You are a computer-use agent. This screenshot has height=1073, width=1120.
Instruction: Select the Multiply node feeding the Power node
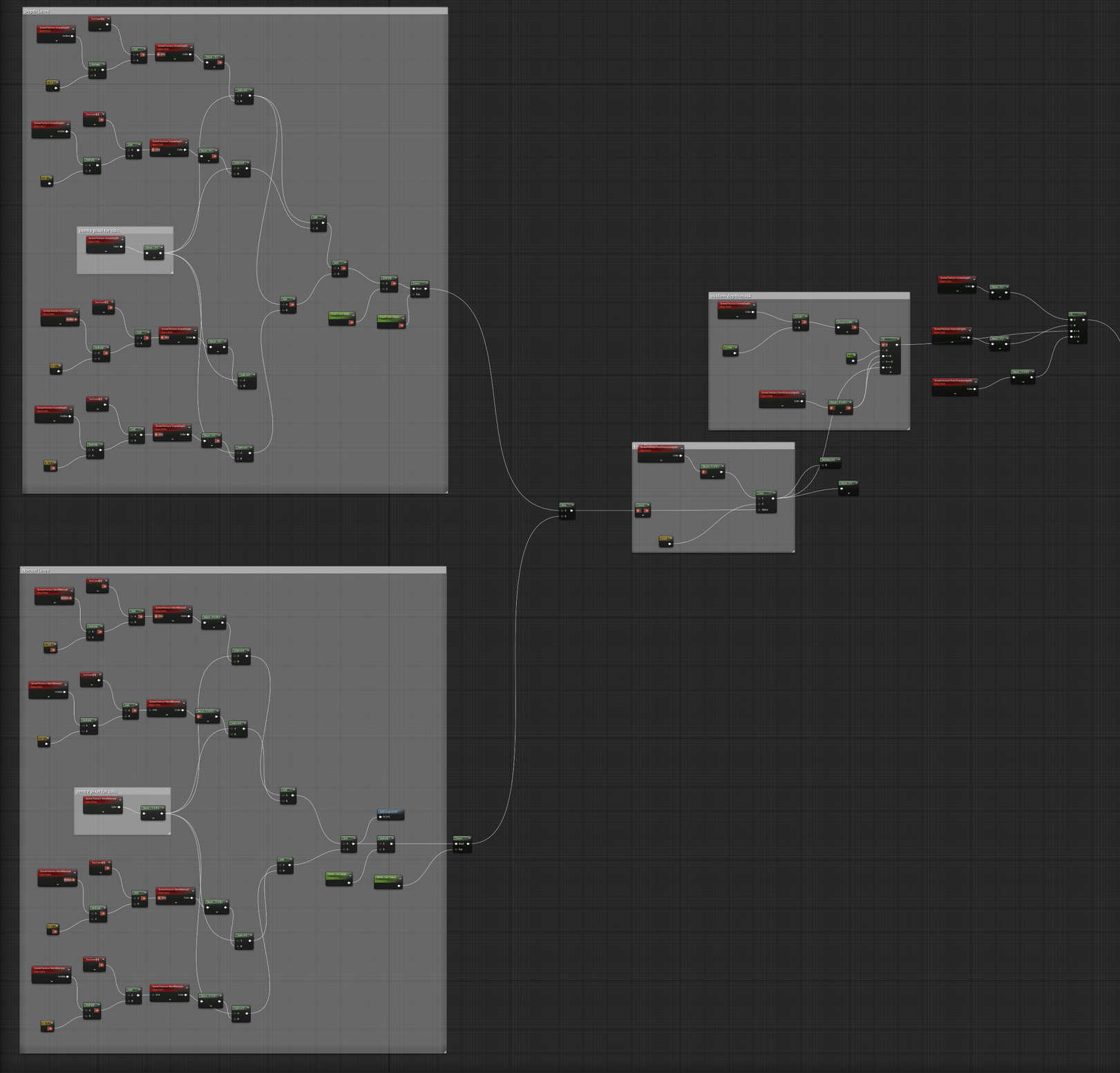[389, 284]
